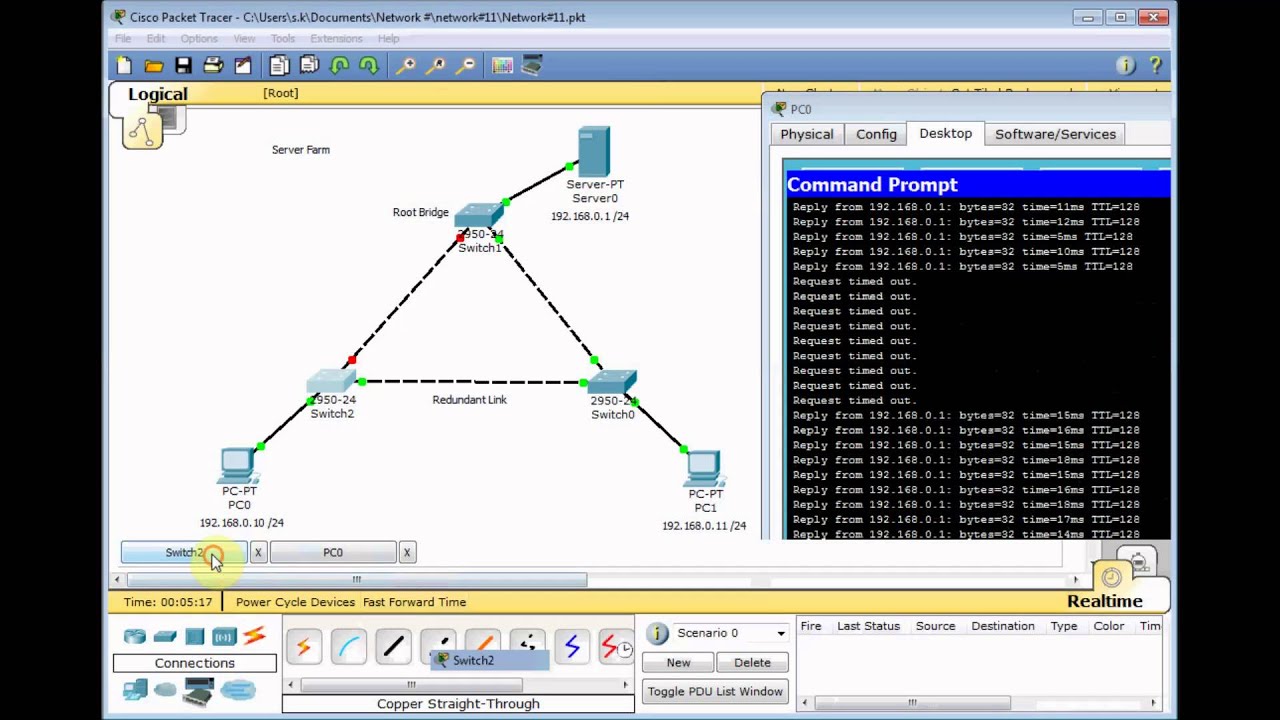Open the Options menu
The width and height of the screenshot is (1280, 720).
[x=199, y=39]
